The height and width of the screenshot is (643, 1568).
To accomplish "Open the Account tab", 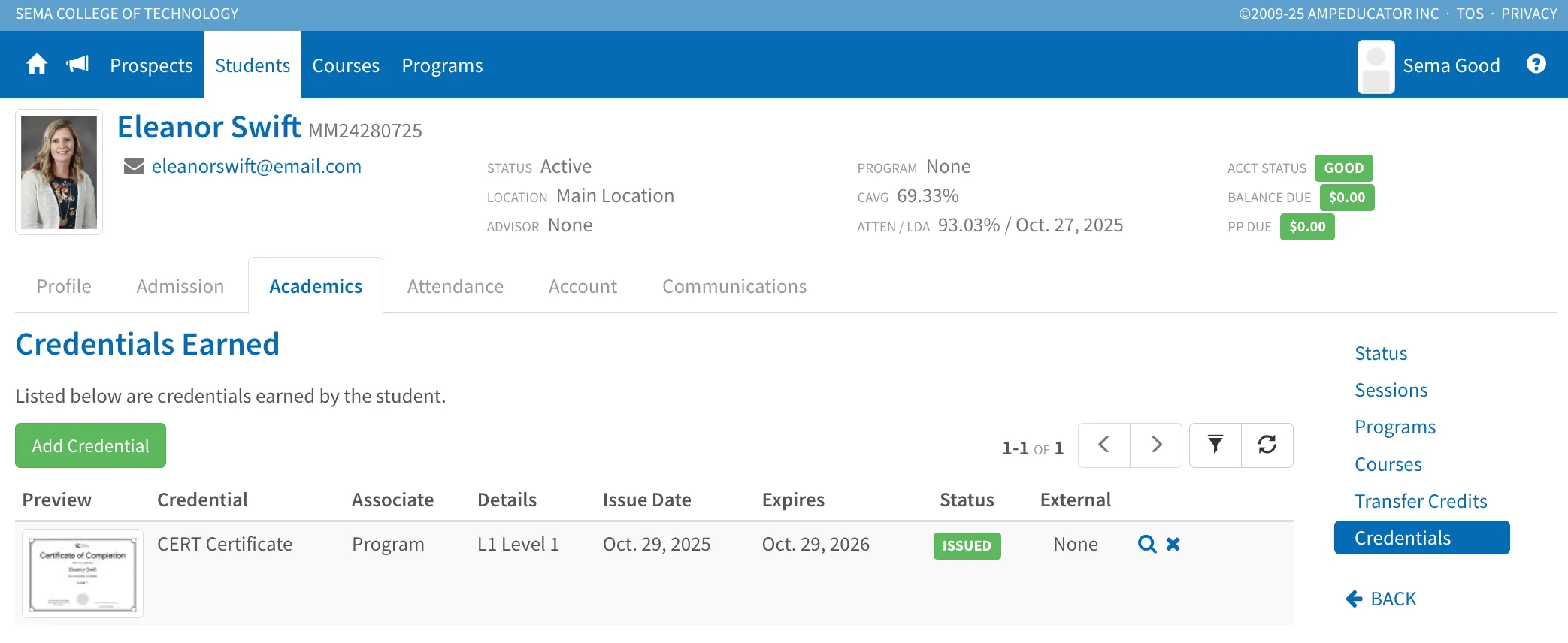I will (x=583, y=286).
